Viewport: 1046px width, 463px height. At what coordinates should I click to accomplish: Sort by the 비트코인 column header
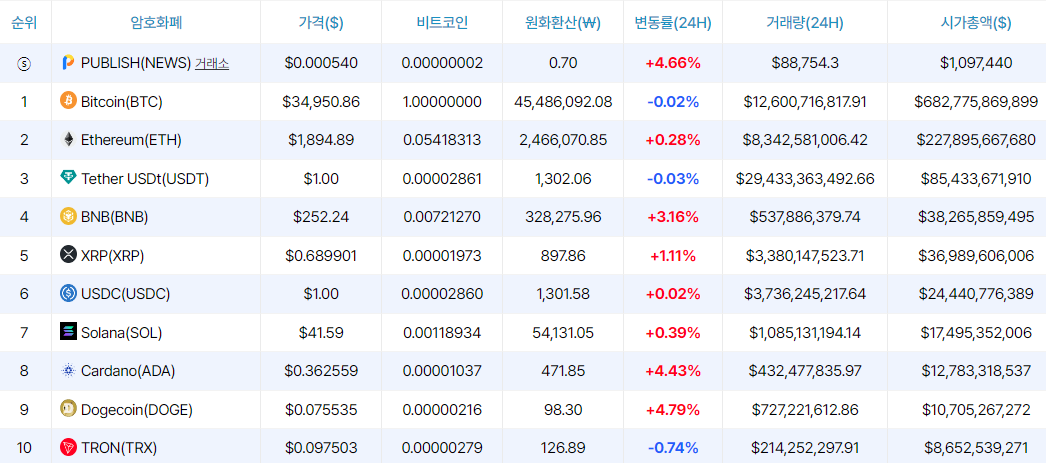pyautogui.click(x=442, y=23)
